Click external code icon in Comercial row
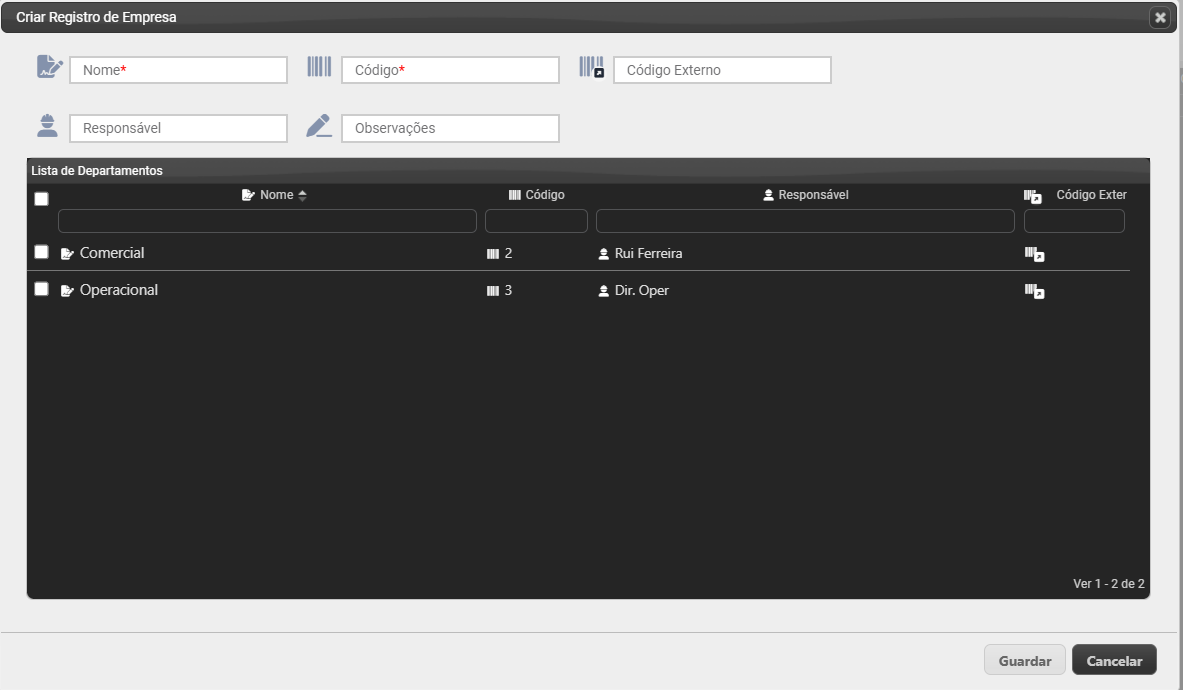 point(1034,254)
